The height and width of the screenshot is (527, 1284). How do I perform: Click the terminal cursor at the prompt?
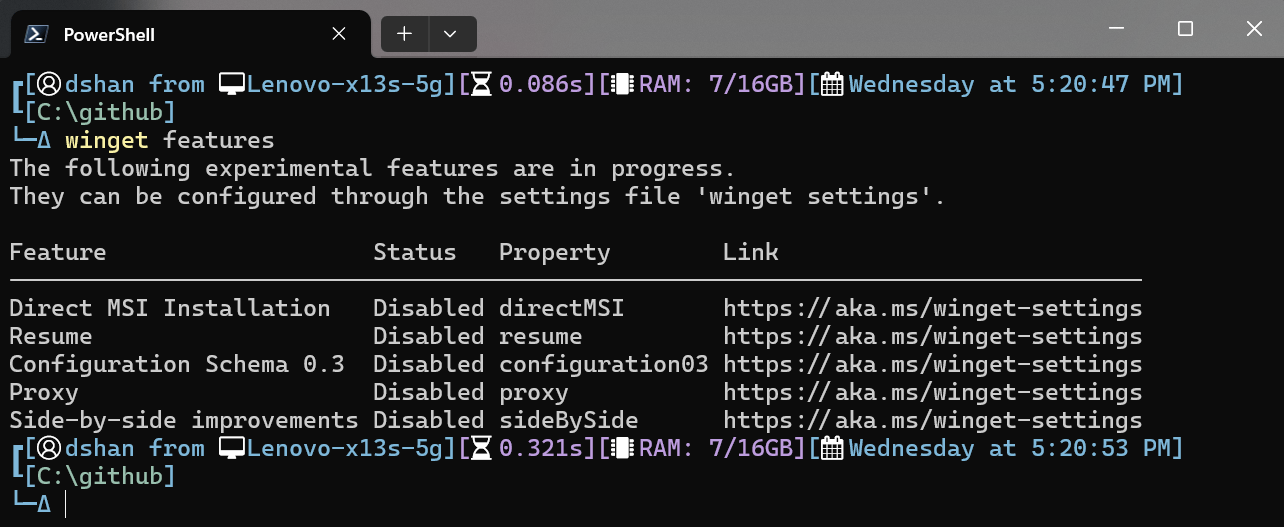click(x=66, y=505)
